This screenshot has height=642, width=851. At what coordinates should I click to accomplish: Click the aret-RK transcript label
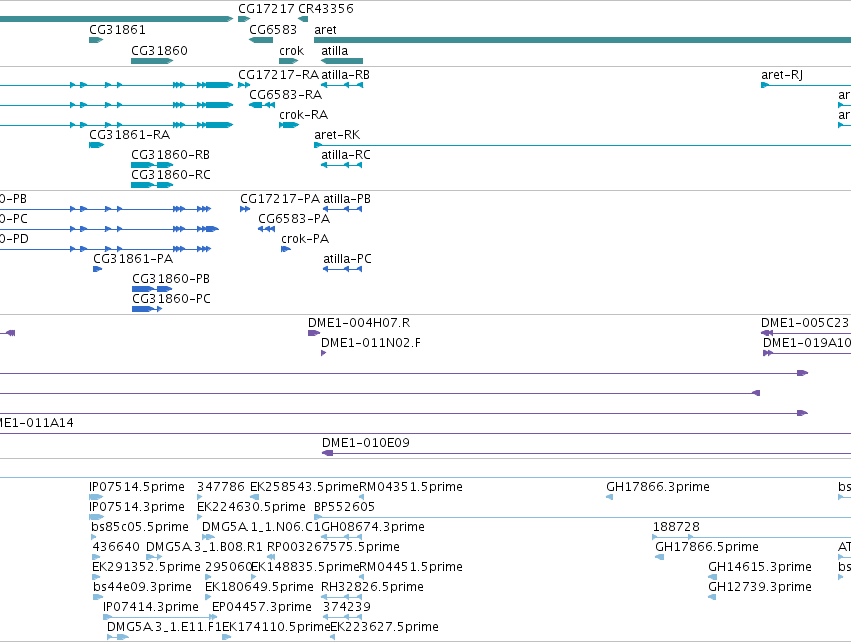point(337,135)
